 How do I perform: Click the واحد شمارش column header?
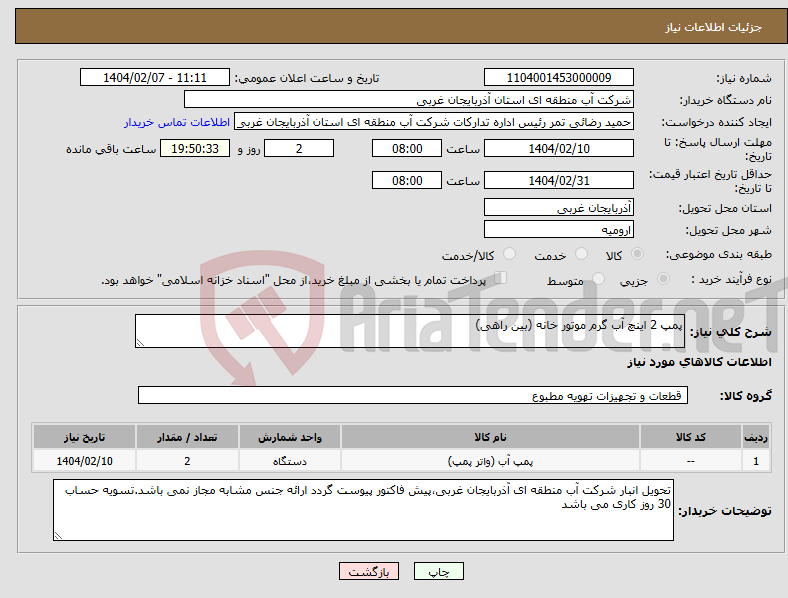(289, 437)
